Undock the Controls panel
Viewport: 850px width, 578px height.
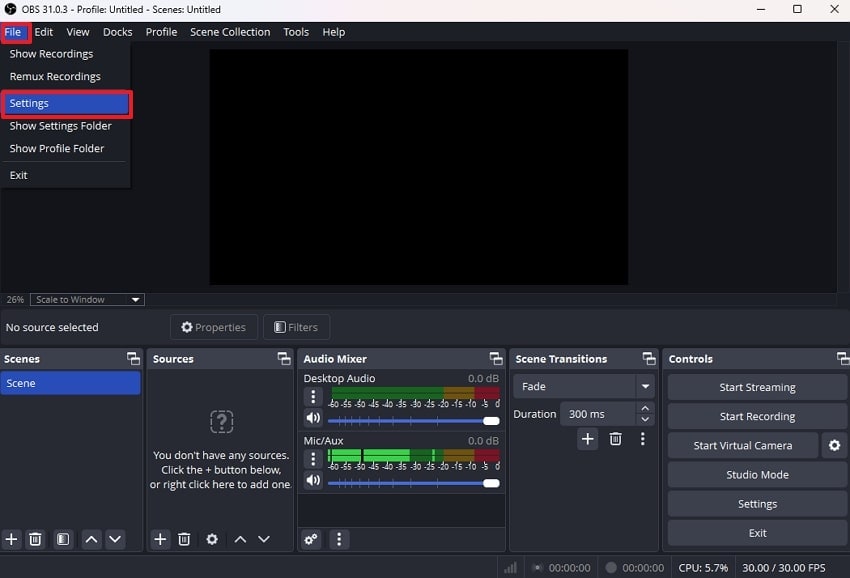click(842, 358)
